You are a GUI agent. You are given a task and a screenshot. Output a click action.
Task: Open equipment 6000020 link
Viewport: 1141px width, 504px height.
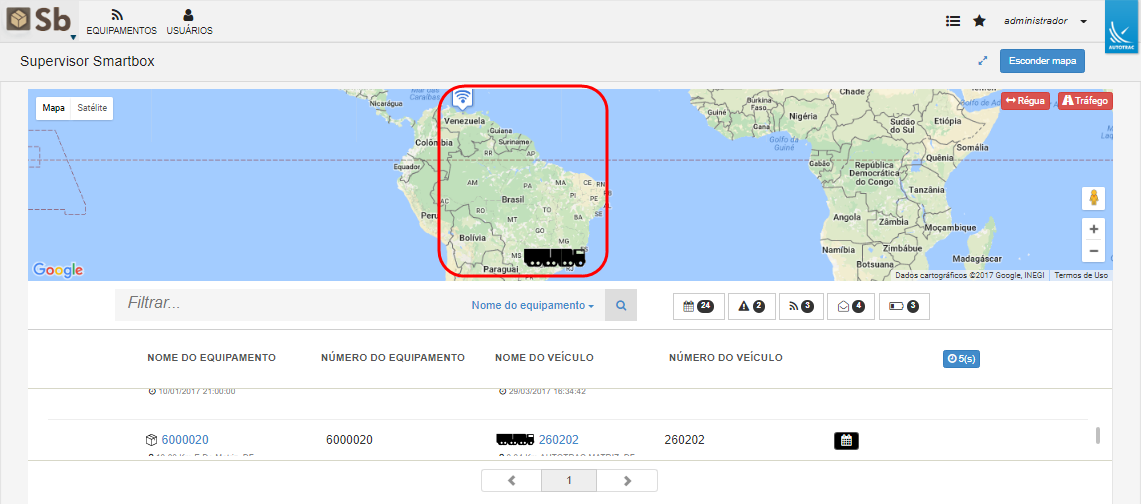click(x=185, y=439)
